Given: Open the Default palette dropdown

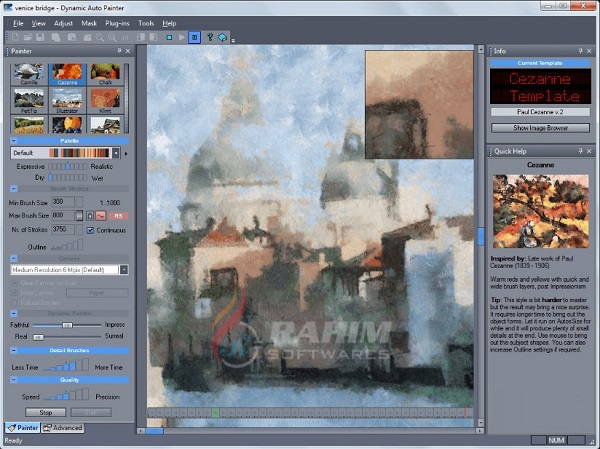Looking at the screenshot, I should point(116,153).
